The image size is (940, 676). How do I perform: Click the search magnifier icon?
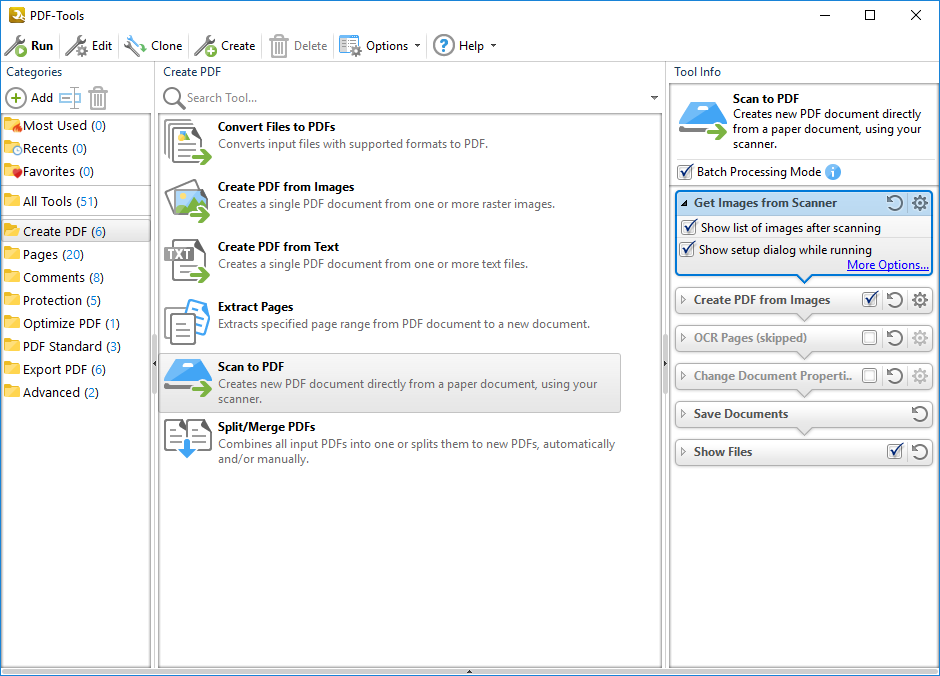point(174,98)
